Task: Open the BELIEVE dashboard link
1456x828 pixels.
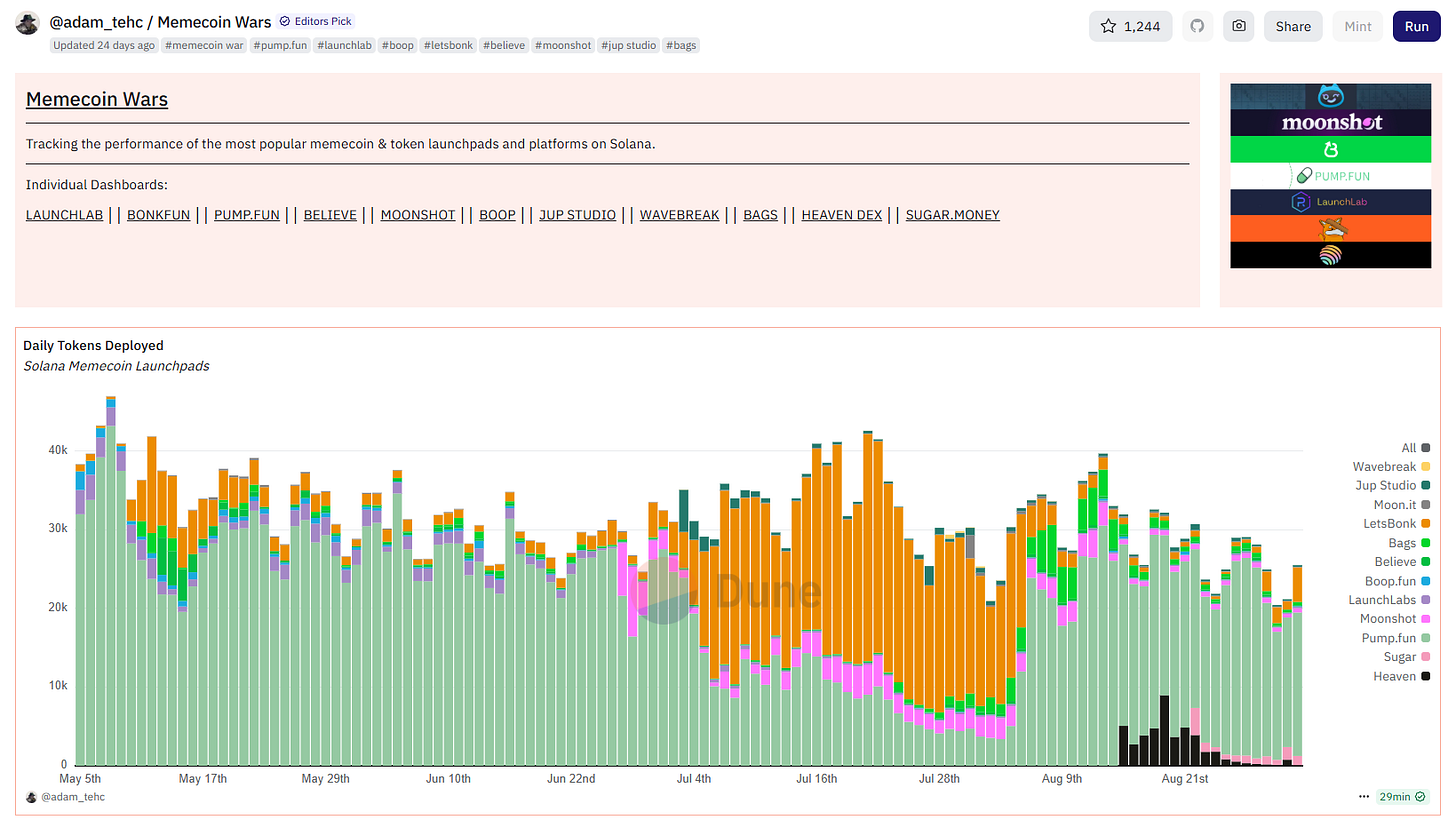Action: click(x=330, y=215)
